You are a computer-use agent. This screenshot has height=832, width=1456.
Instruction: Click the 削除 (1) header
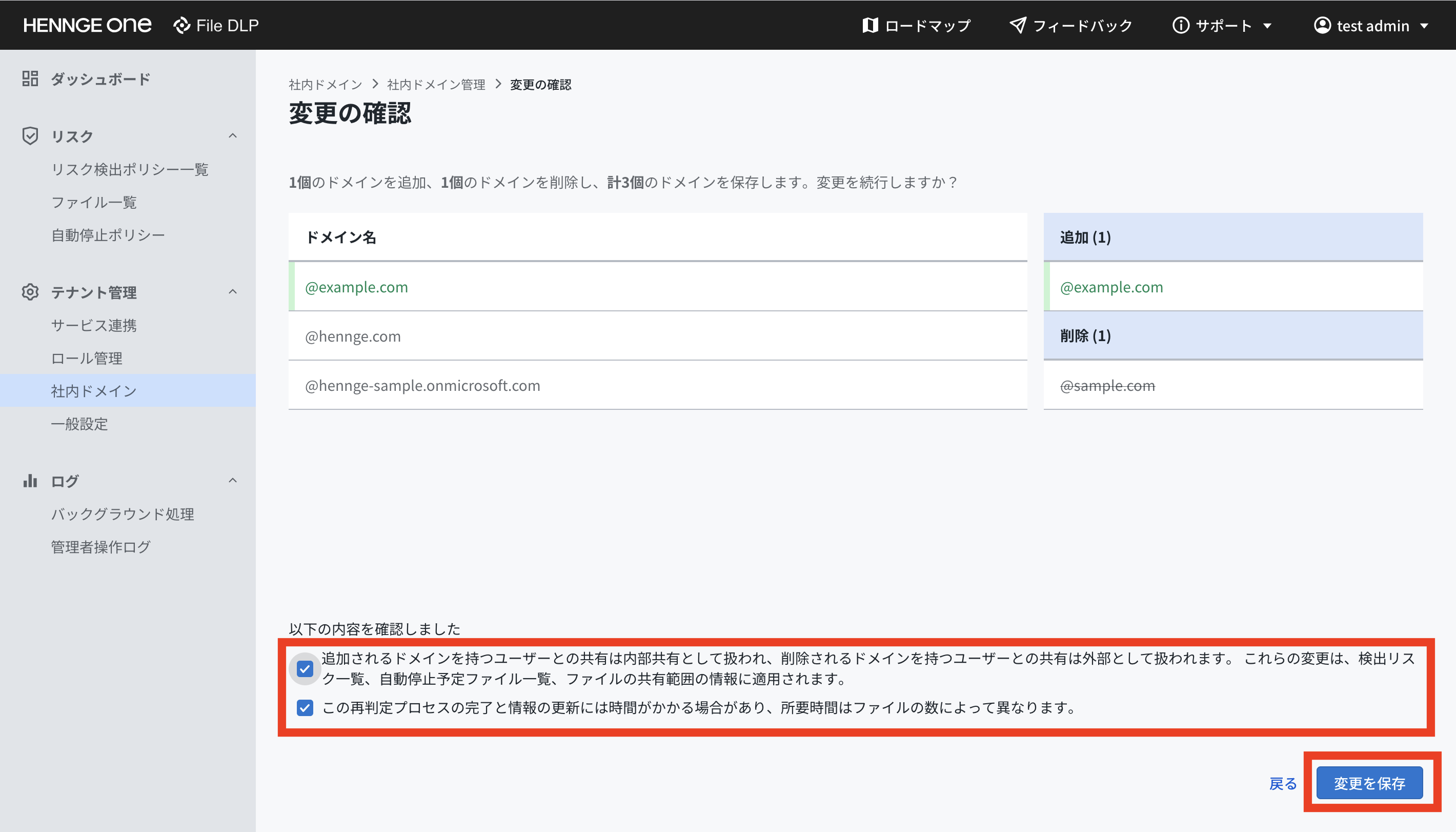coord(1233,335)
